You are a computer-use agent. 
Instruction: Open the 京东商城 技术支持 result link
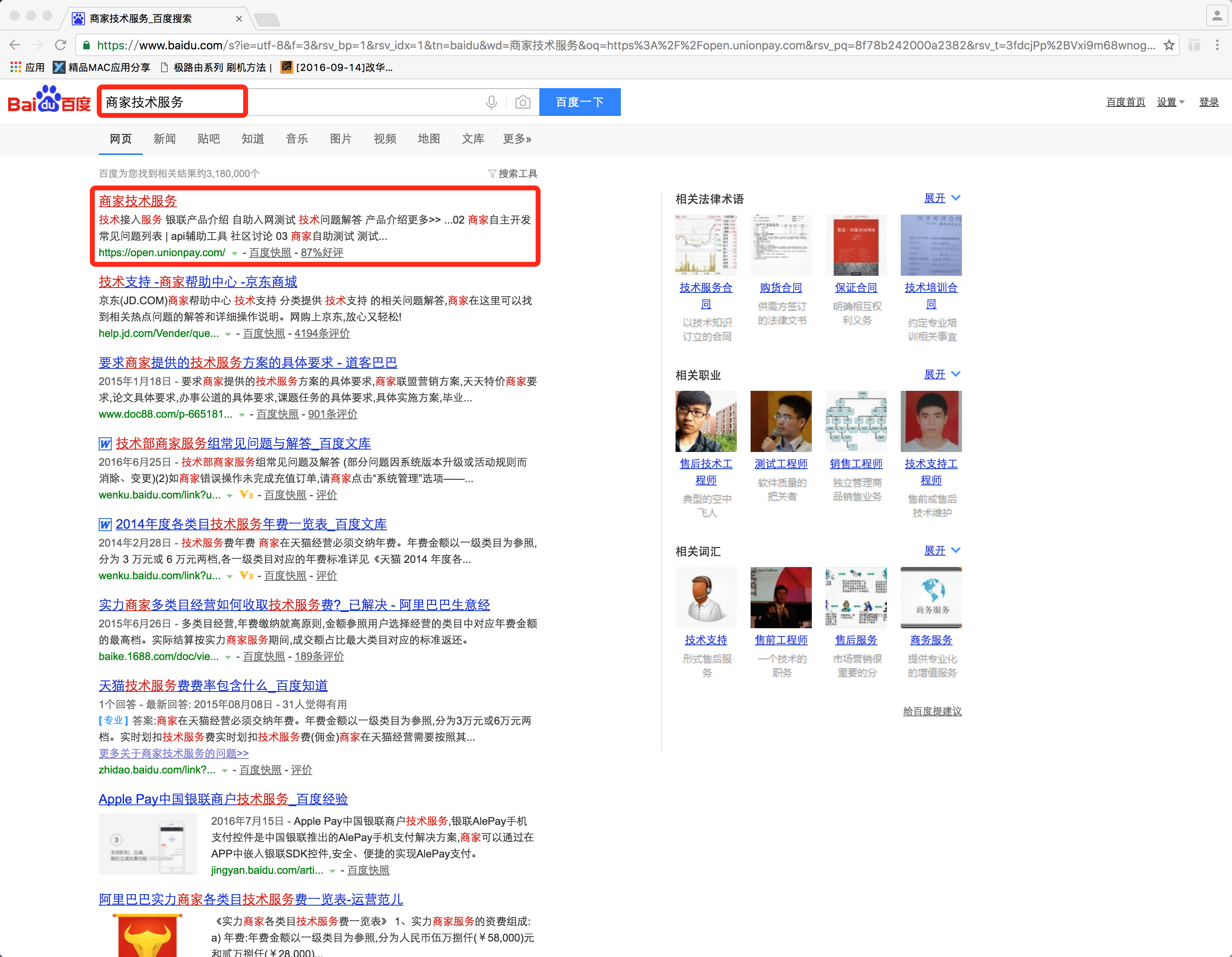pos(197,281)
